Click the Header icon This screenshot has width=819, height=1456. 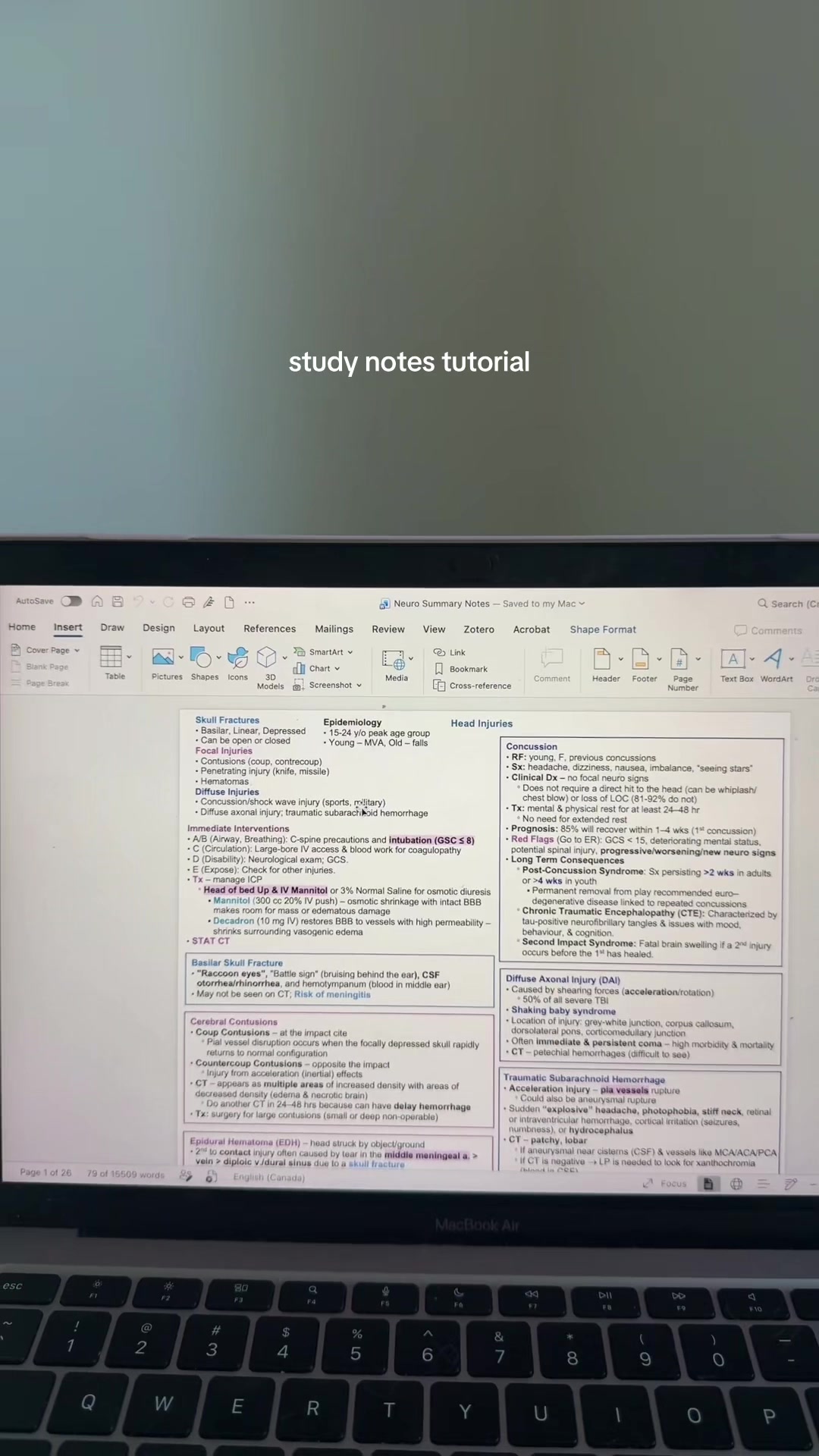coord(602,659)
